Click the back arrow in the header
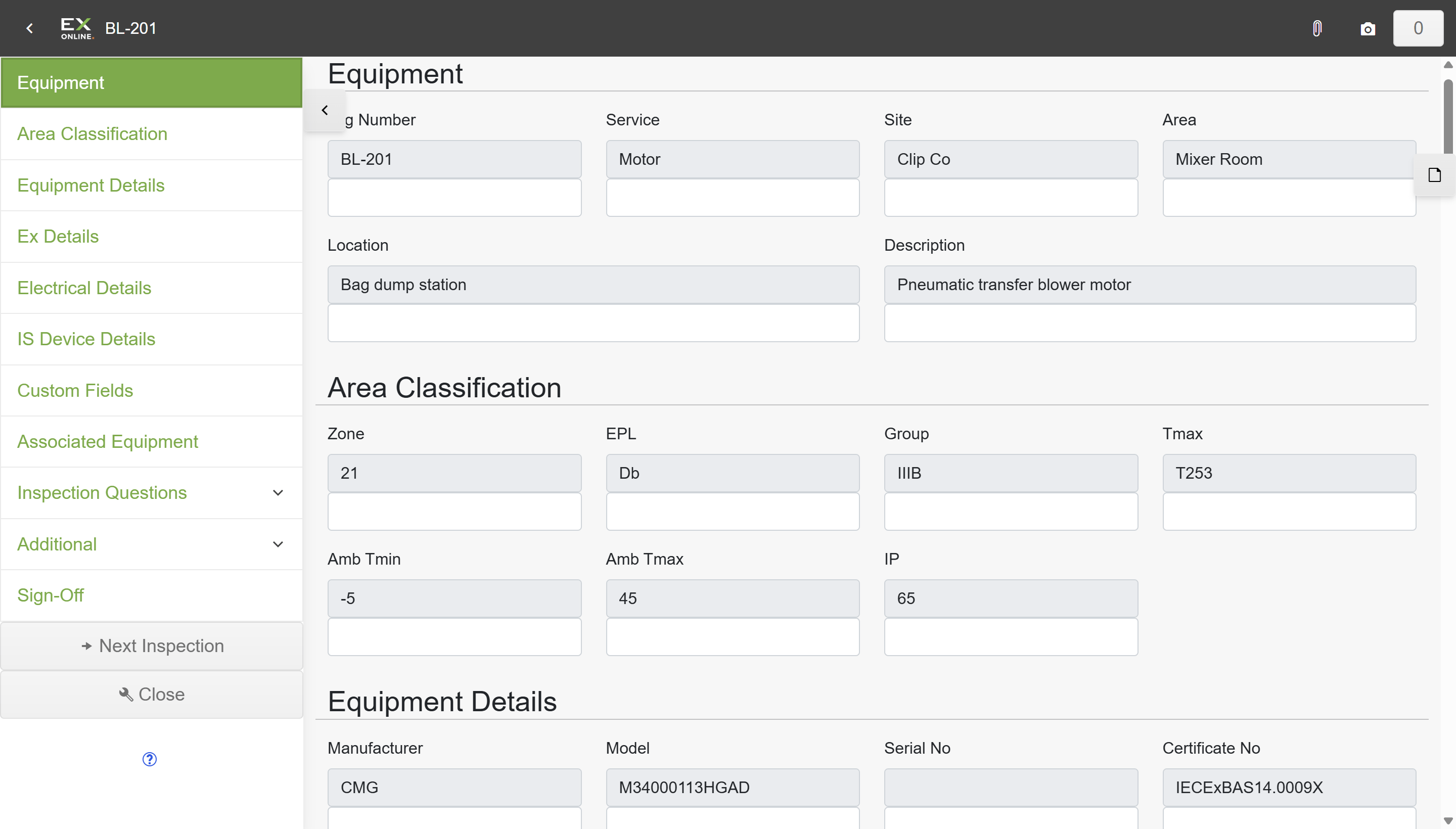This screenshot has width=1456, height=829. pos(30,28)
